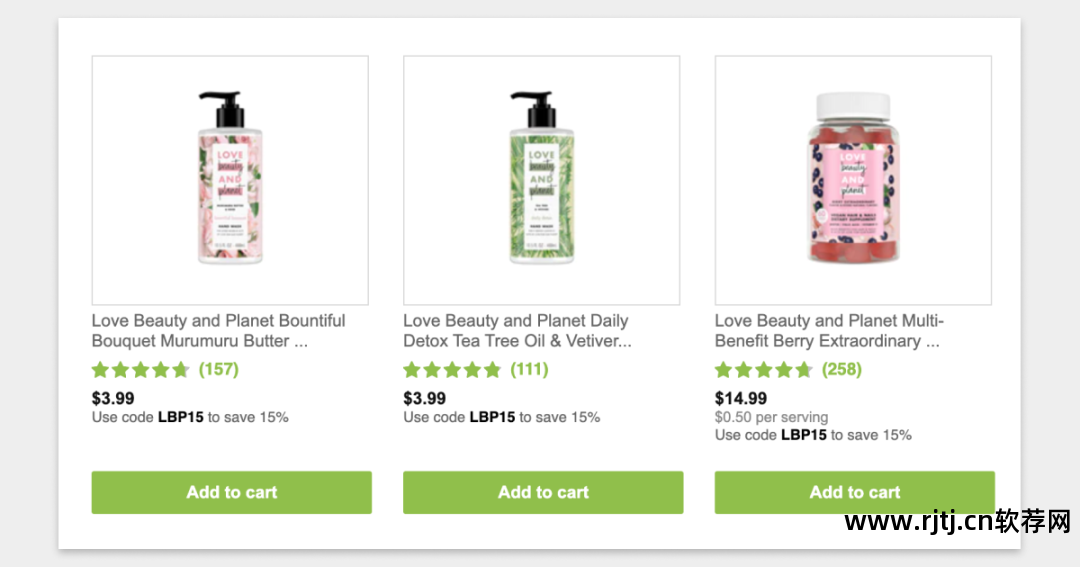Click star rating of Berry Extraordinary product
The image size is (1080, 567).
763,370
